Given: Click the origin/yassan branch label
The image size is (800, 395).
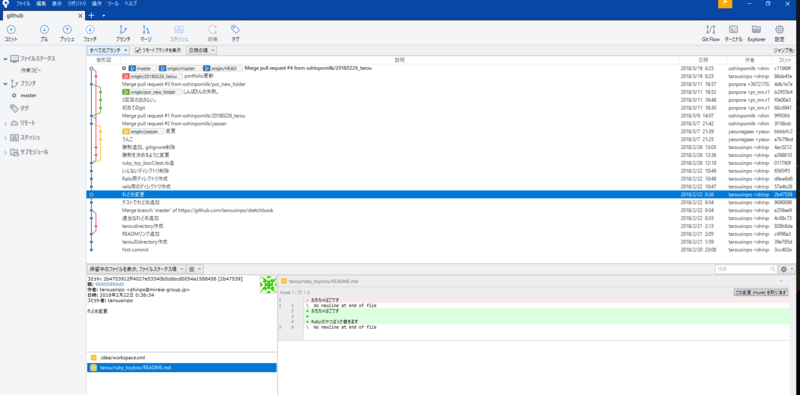Looking at the screenshot, I should coord(143,131).
